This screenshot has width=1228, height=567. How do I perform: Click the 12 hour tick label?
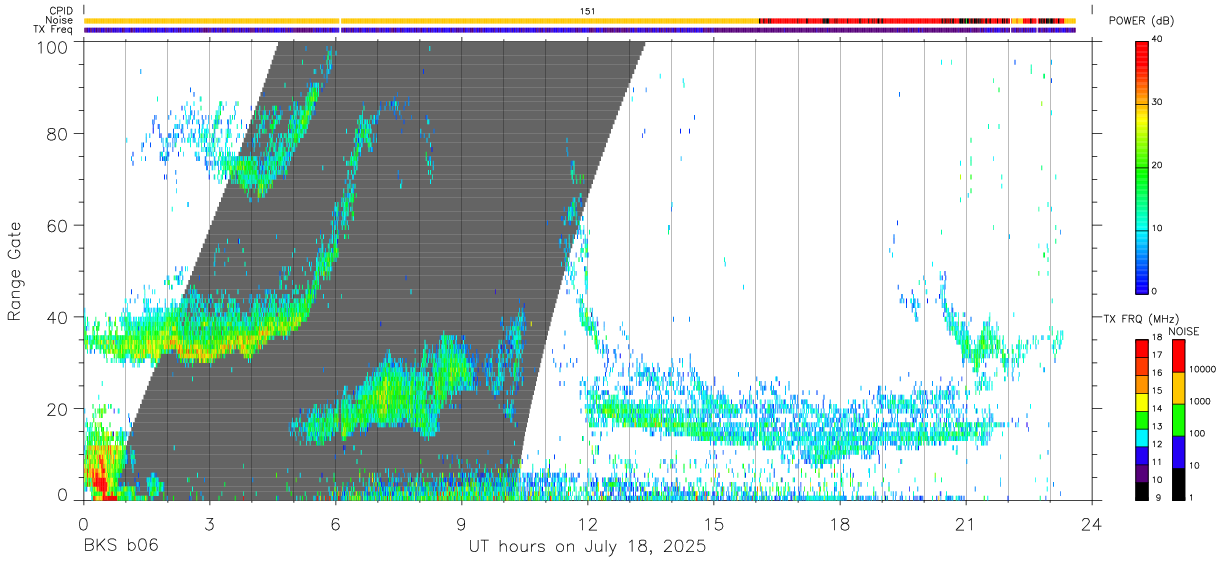coord(588,523)
